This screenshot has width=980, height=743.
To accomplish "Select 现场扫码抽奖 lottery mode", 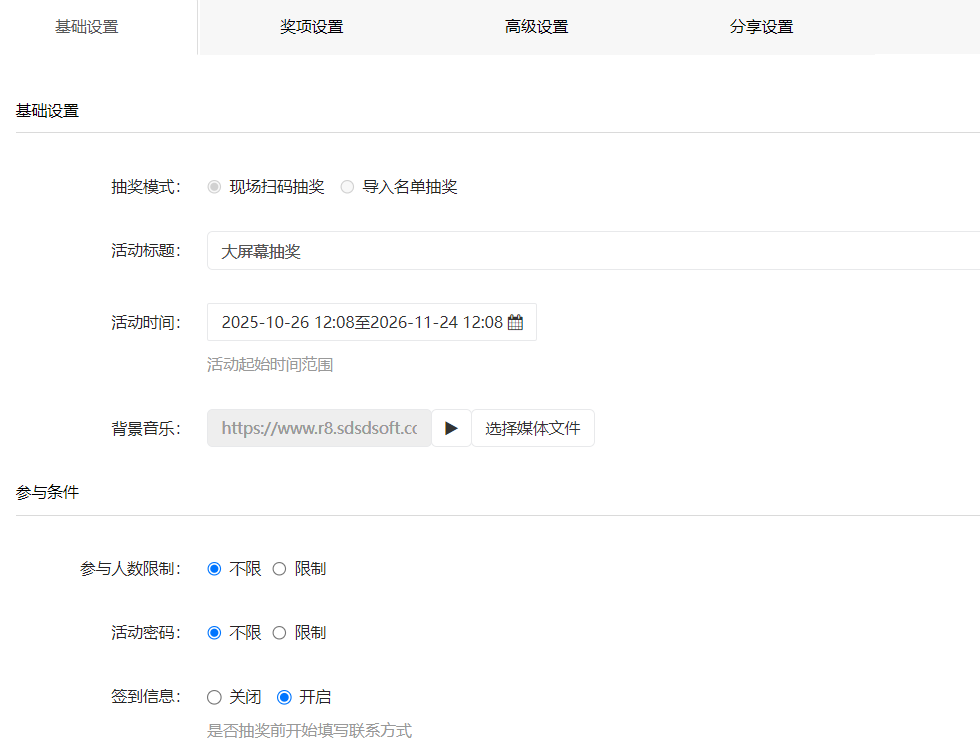I will (x=214, y=187).
